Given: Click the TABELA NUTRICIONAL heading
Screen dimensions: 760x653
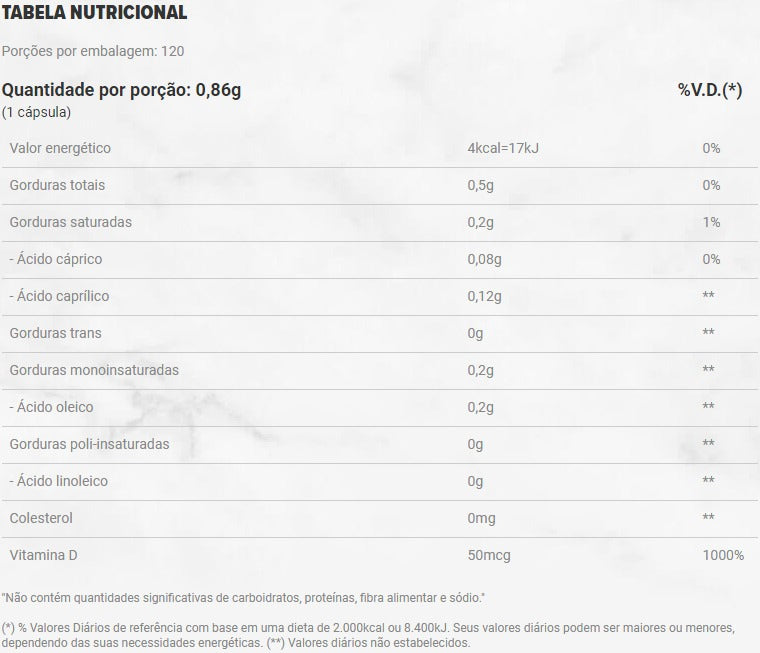Looking at the screenshot, I should click(94, 12).
